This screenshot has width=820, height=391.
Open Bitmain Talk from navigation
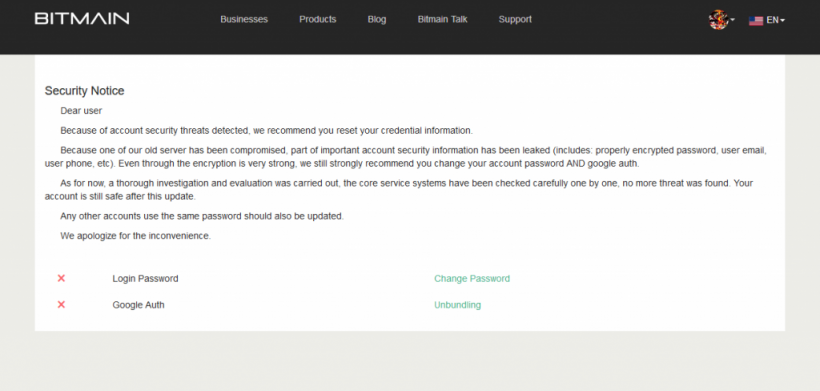tap(442, 19)
